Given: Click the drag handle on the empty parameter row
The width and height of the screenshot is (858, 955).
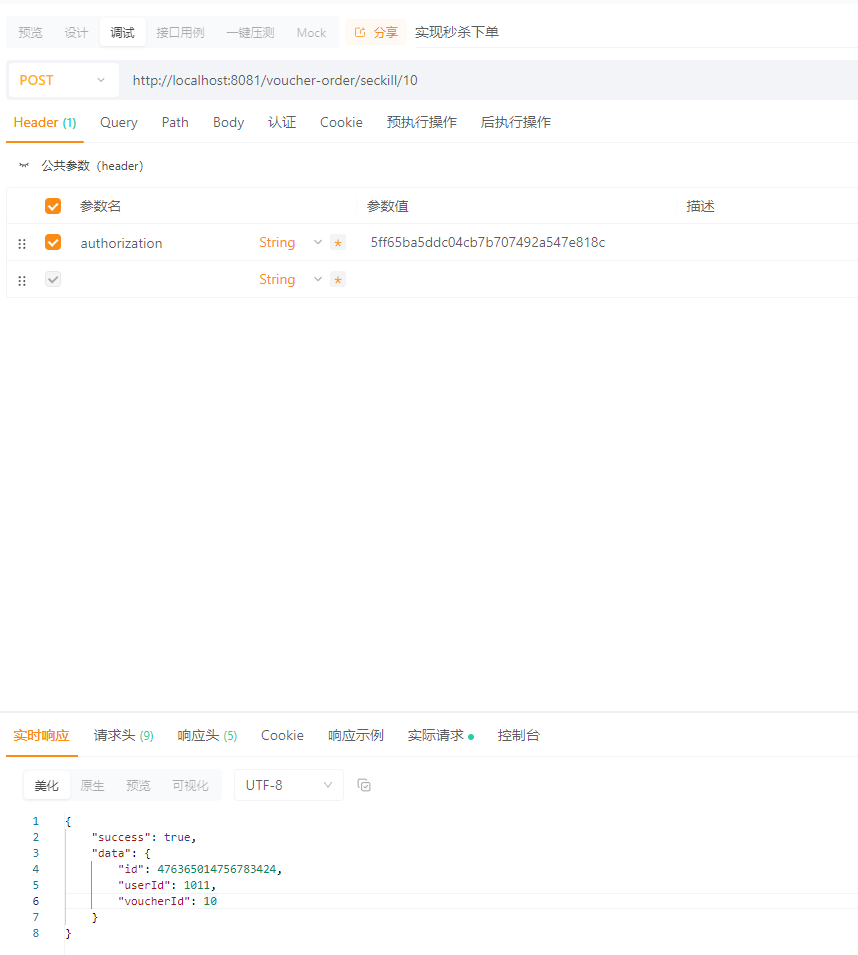Looking at the screenshot, I should 21,280.
